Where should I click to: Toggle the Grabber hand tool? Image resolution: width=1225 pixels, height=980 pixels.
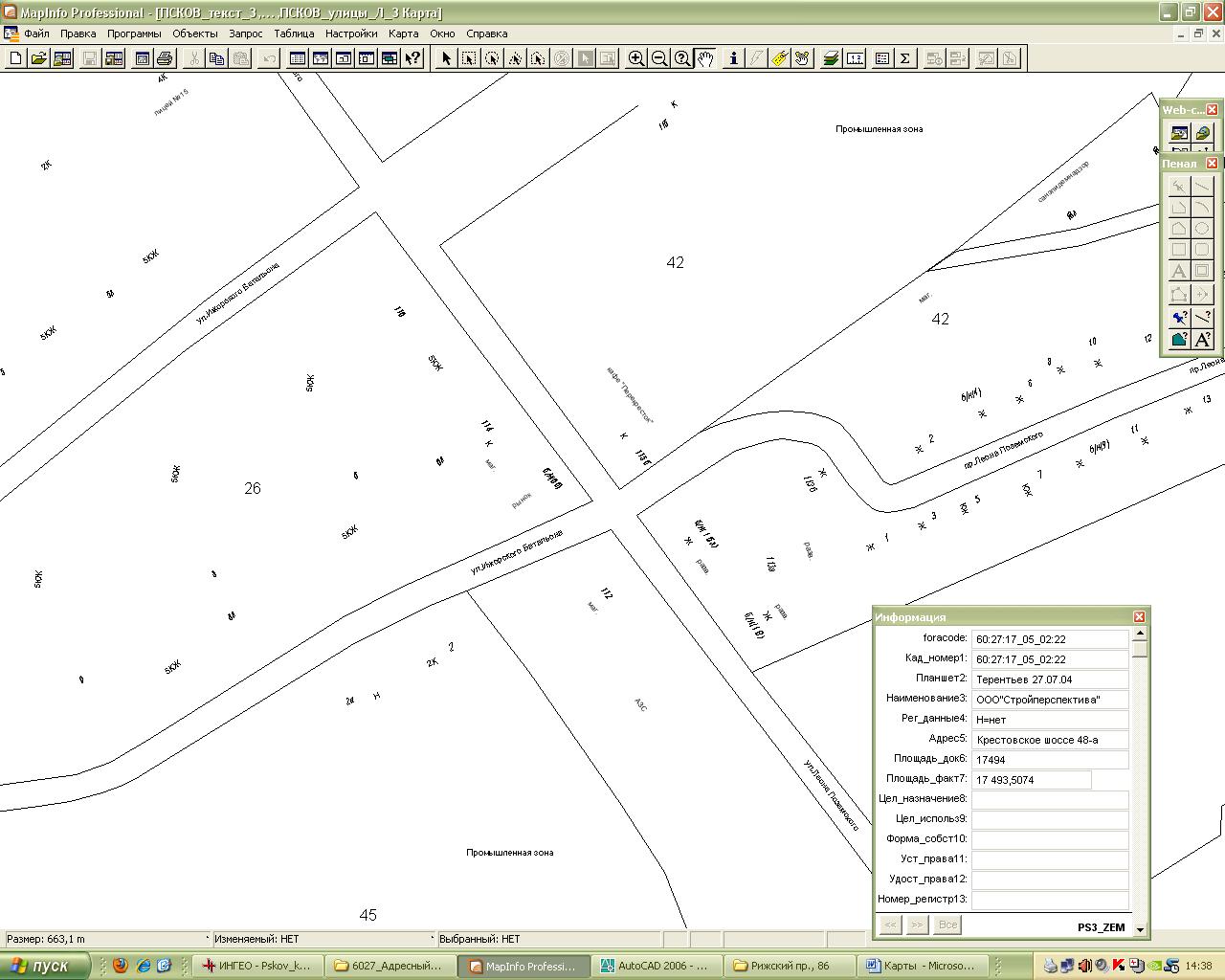[x=705, y=58]
